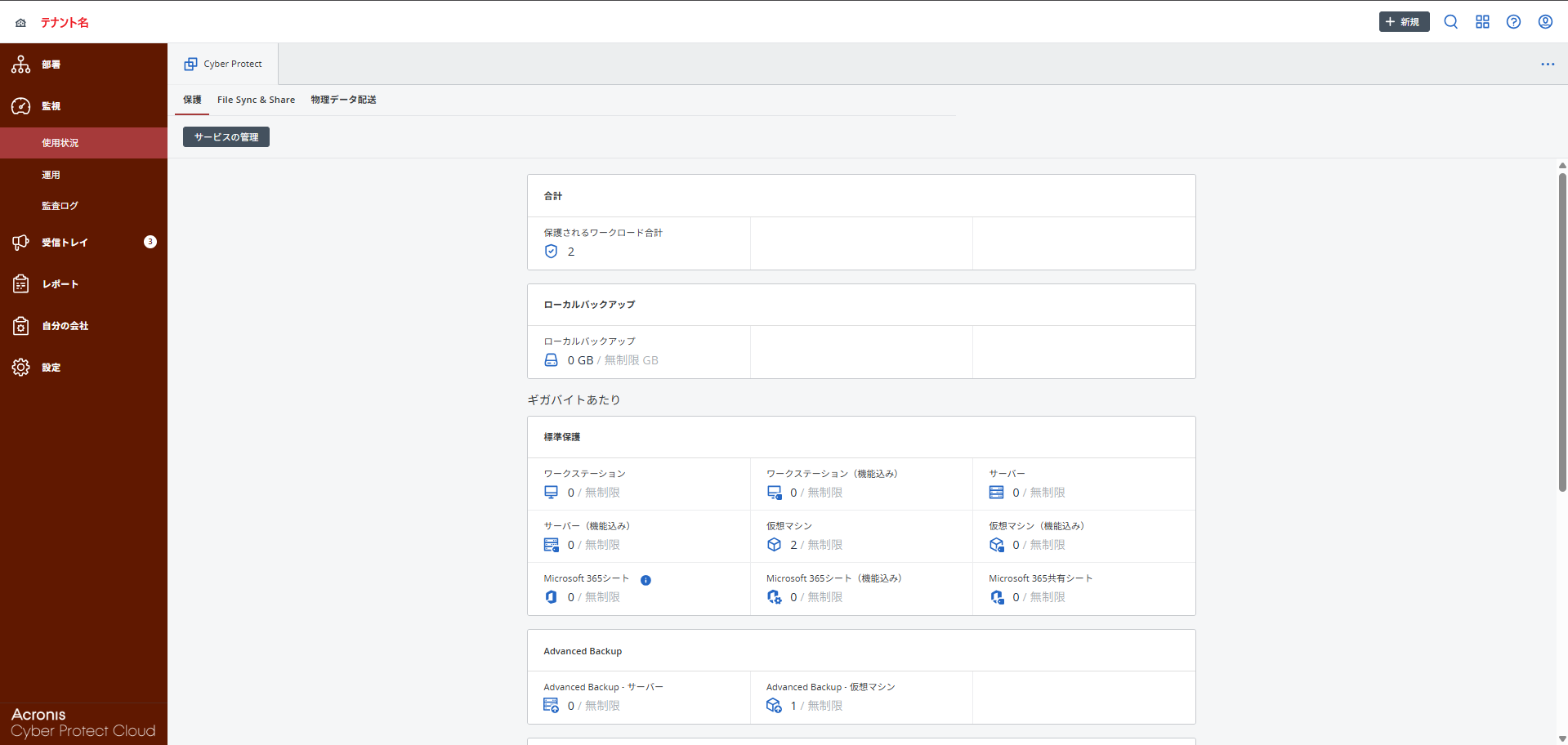The width and height of the screenshot is (1568, 745).
Task: Click the 自分の会社 icon in sidebar
Action: coord(21,326)
